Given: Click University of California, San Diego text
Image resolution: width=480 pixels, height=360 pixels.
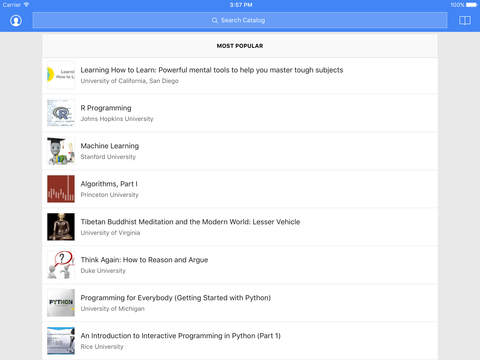Looking at the screenshot, I should point(129,81).
